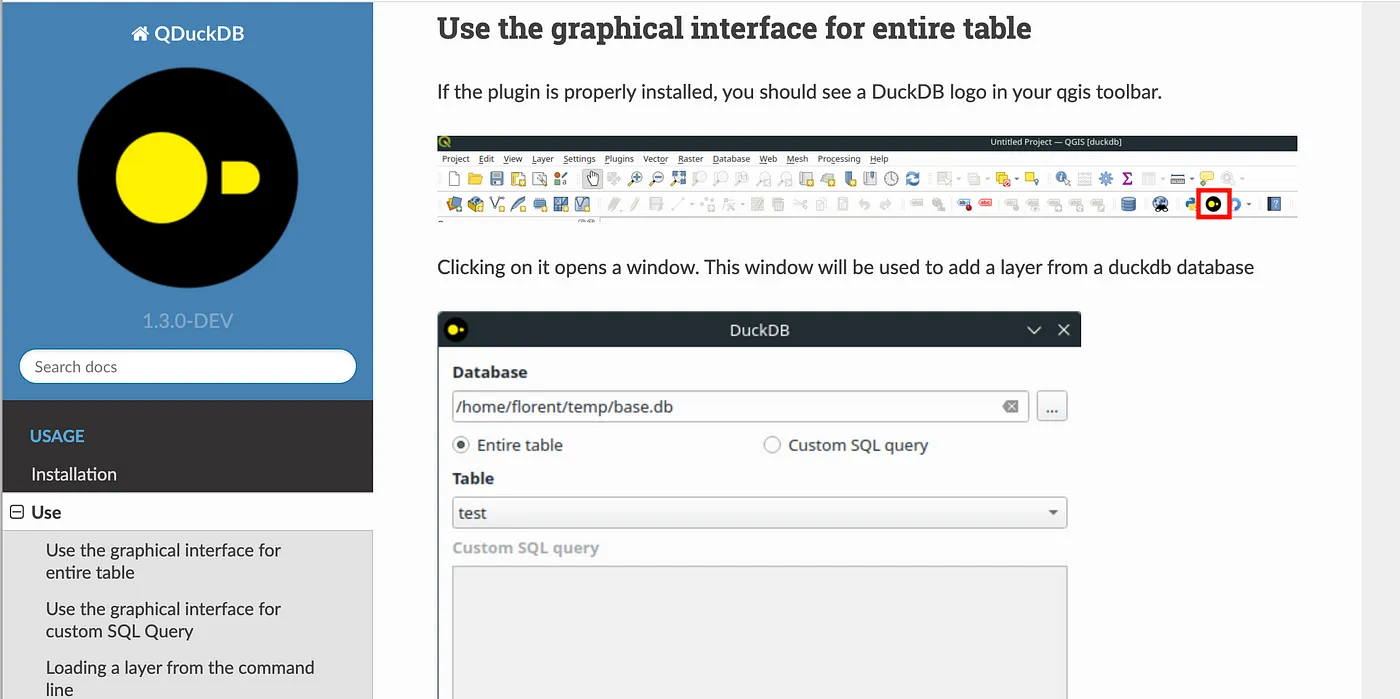Open the Plugins menu in QGIS
The height and width of the screenshot is (699, 1400).
coord(619,159)
